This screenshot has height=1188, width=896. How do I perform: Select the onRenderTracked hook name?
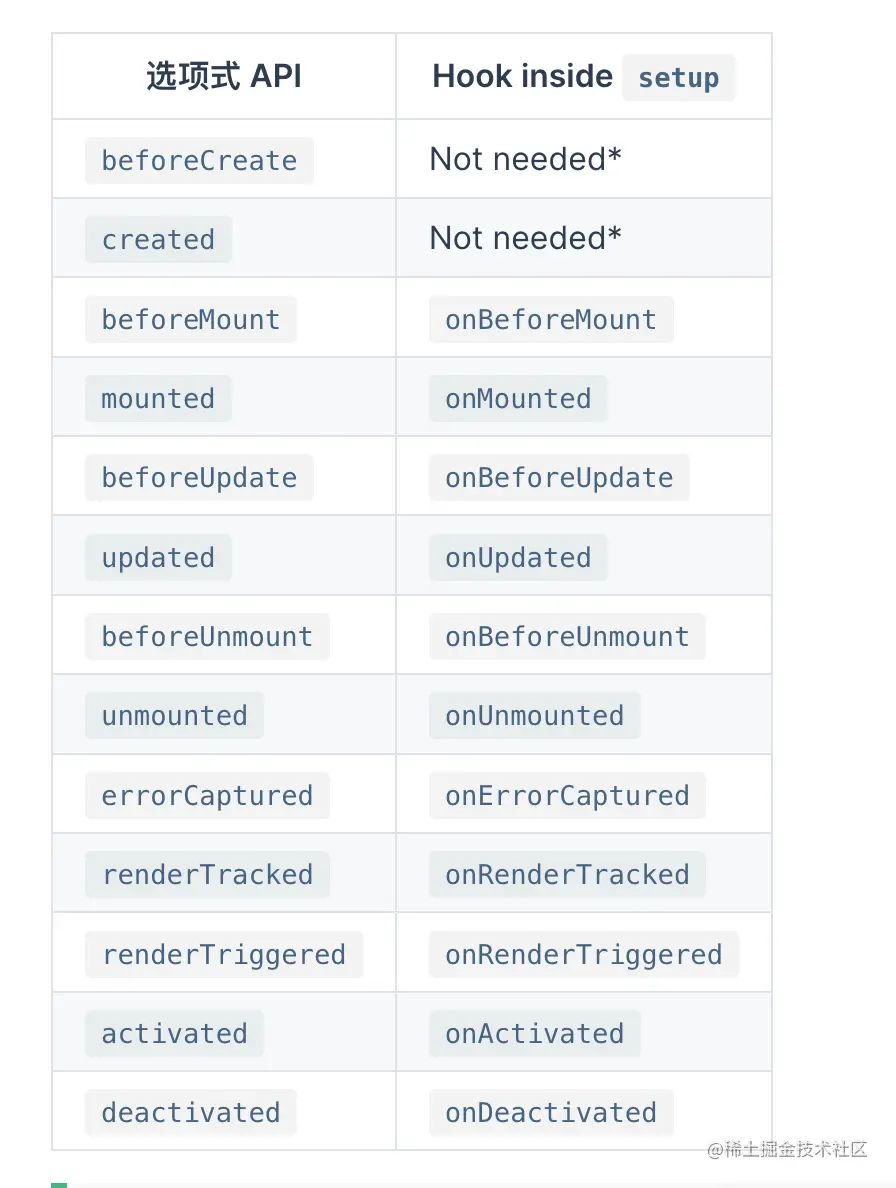[x=567, y=875]
